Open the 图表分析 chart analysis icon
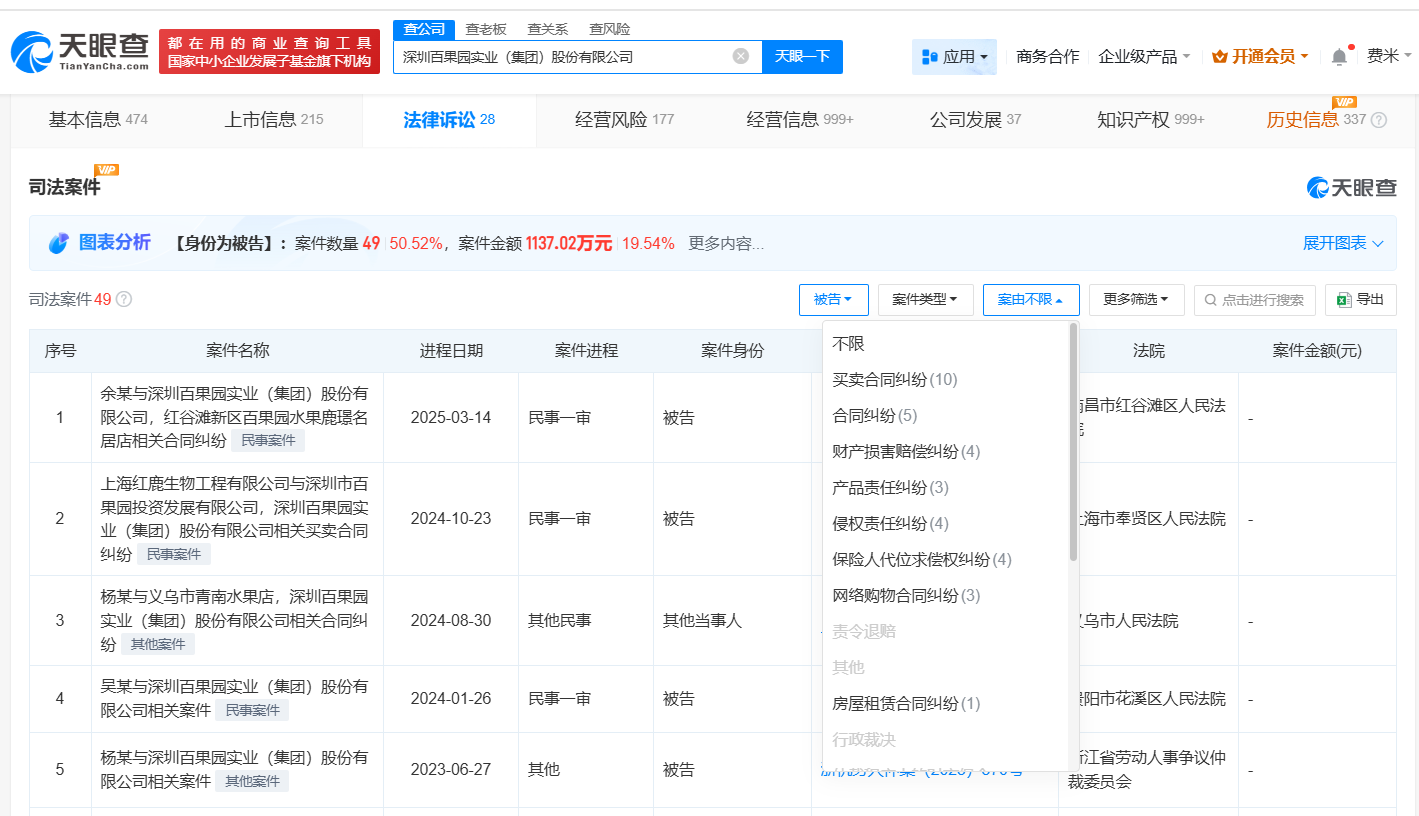This screenshot has width=1419, height=816. point(58,243)
